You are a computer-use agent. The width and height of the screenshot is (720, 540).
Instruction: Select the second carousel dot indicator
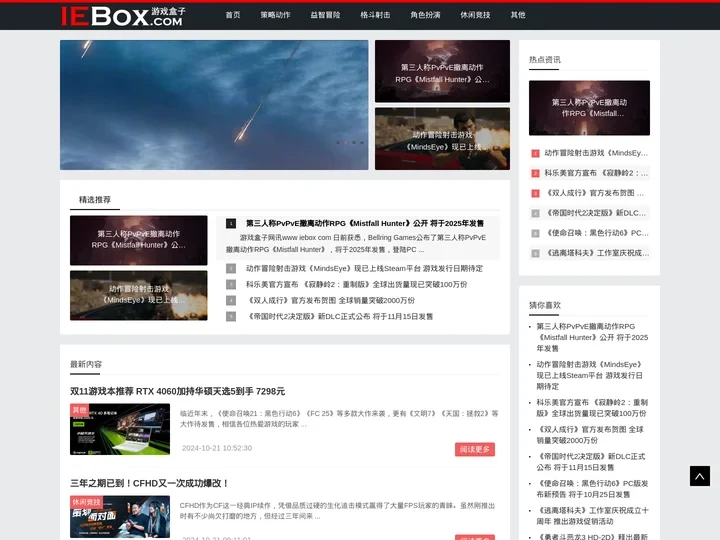pos(346,143)
